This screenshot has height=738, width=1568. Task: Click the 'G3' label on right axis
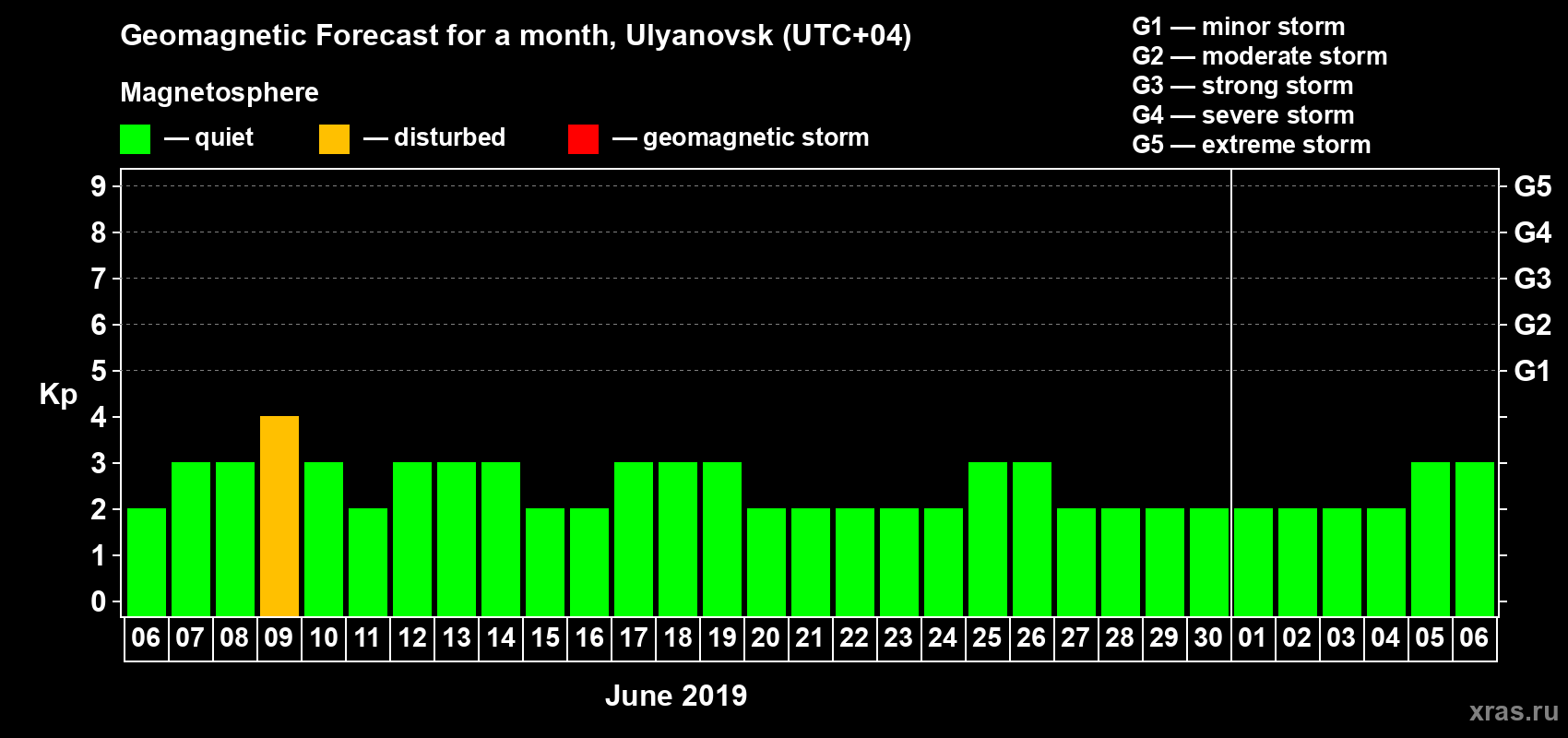pos(1533,279)
